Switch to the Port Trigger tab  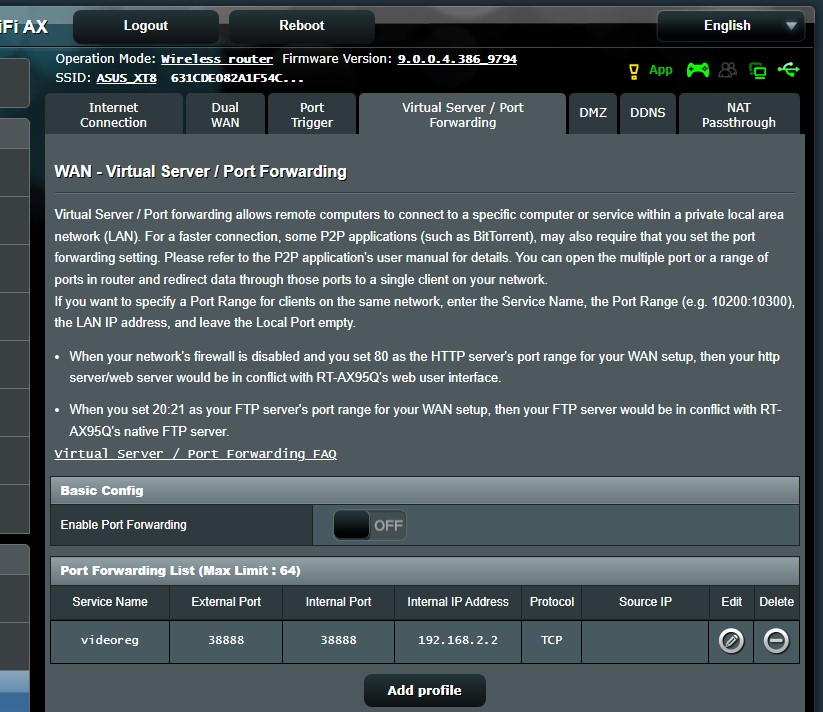click(x=311, y=113)
